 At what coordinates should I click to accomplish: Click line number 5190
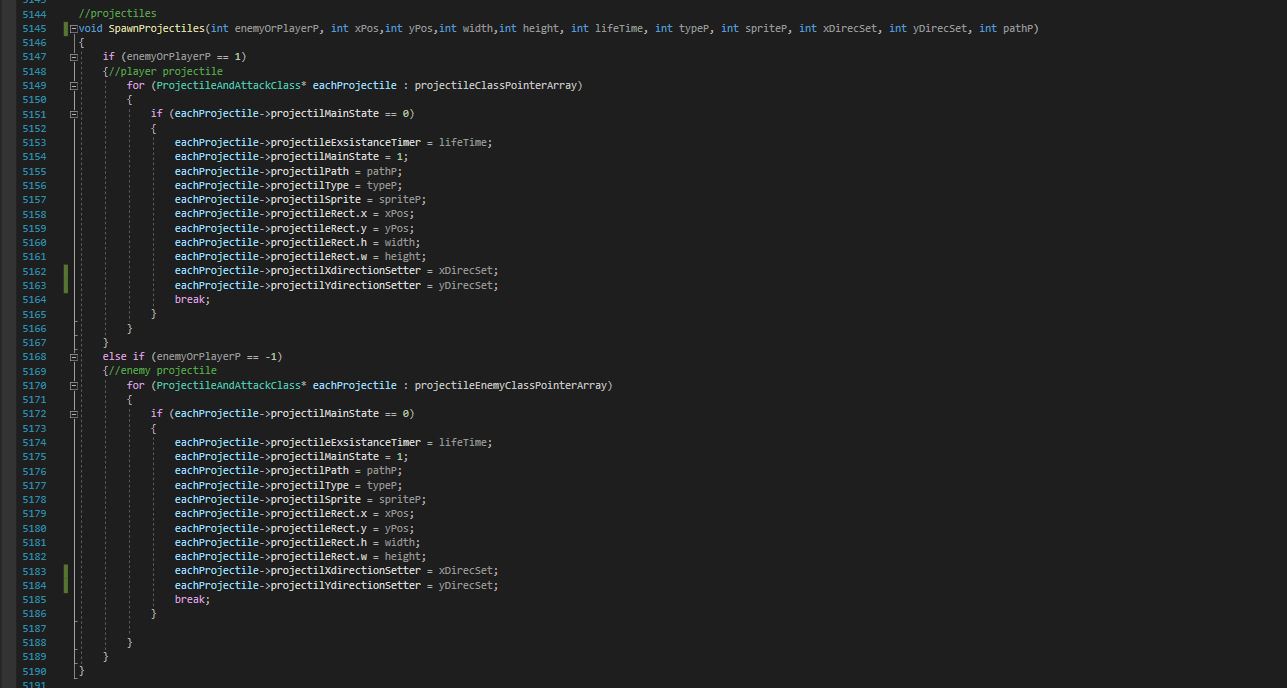point(33,671)
